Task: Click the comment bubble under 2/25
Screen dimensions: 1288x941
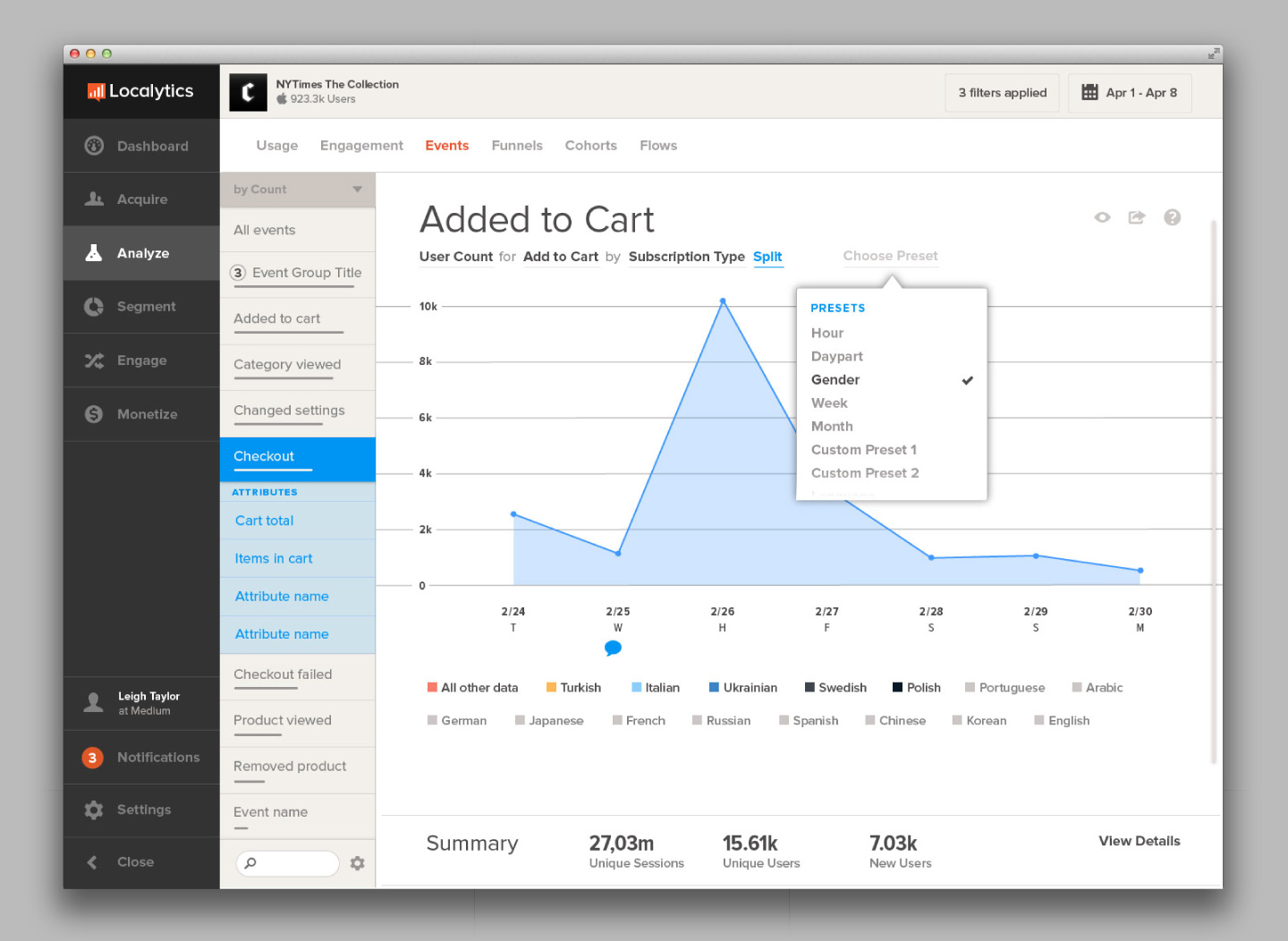Action: [613, 649]
